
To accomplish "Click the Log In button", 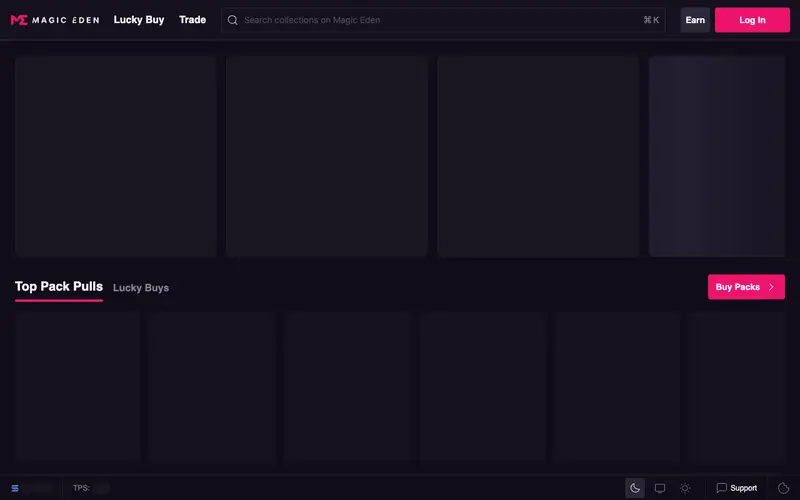I will (752, 20).
